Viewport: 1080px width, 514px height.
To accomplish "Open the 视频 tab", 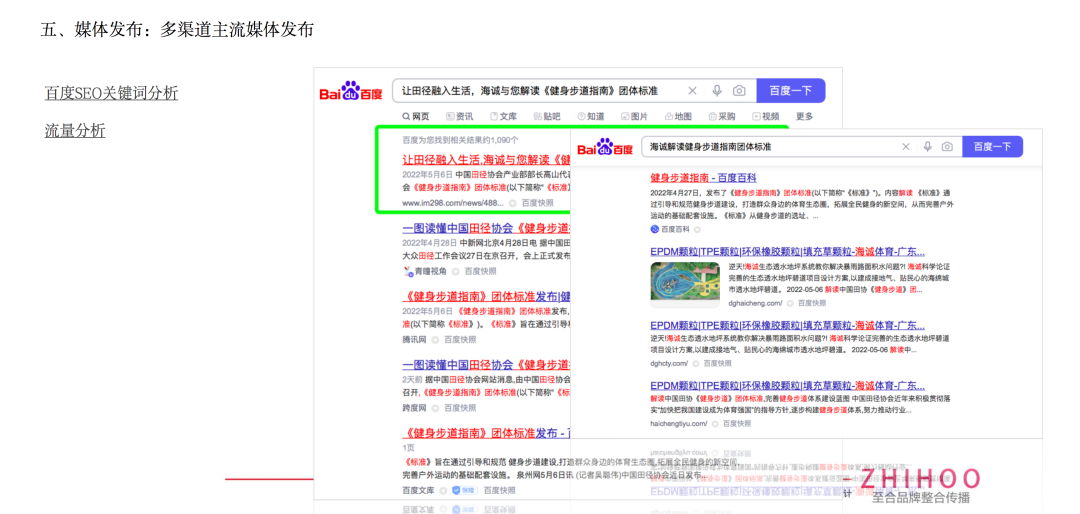I will click(x=766, y=116).
